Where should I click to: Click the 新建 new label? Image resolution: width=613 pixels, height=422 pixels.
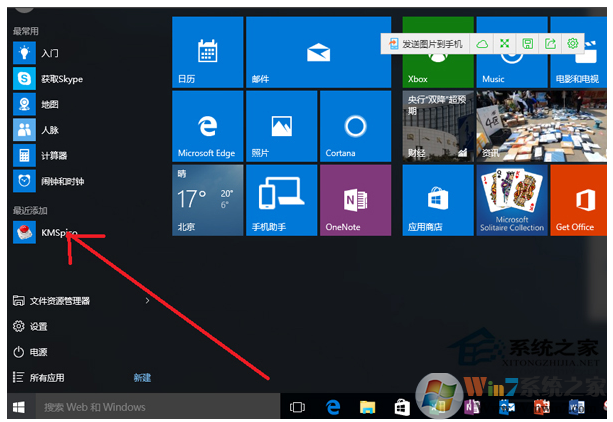(x=142, y=377)
